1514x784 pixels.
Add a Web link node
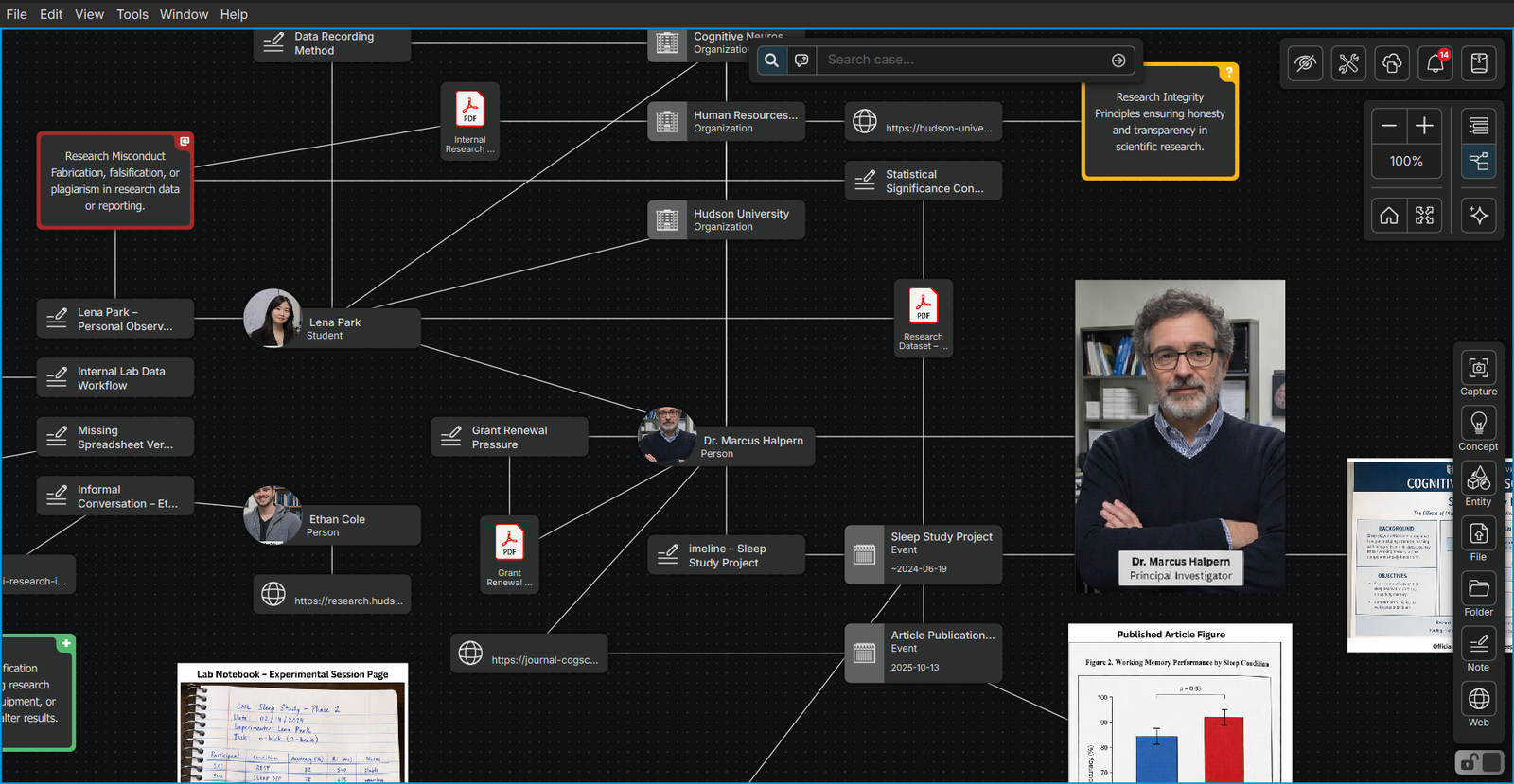coord(1478,706)
